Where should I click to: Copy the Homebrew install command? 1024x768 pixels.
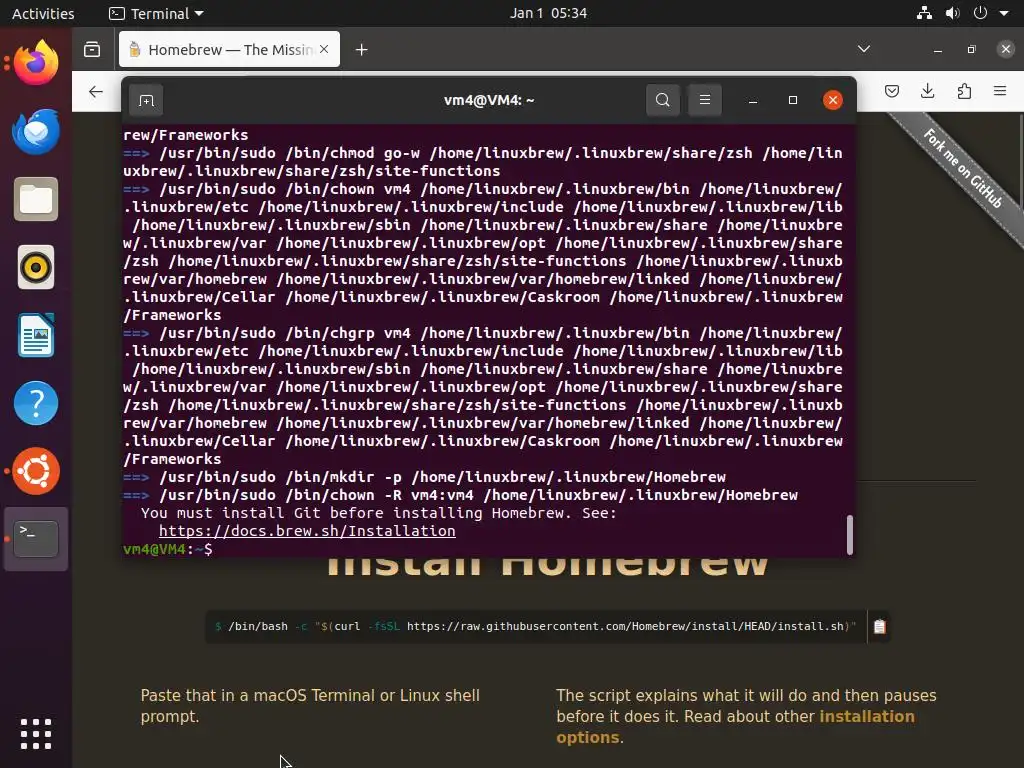[x=879, y=626]
